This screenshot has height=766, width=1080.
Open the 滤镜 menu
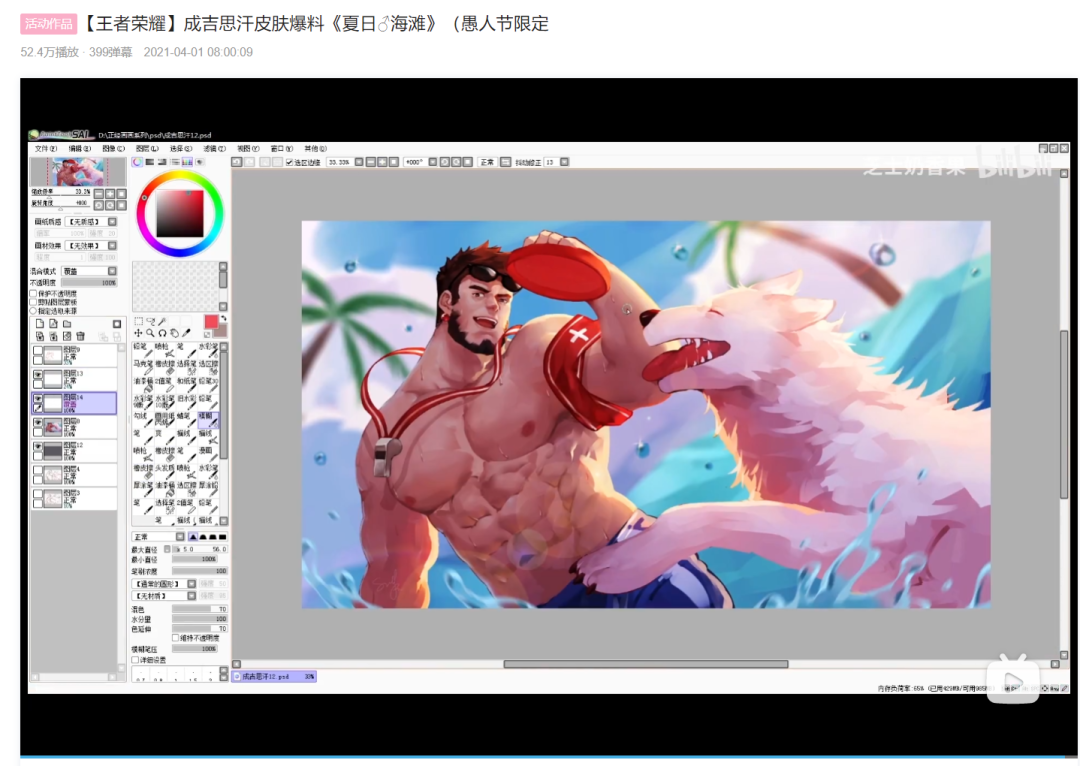(x=214, y=149)
